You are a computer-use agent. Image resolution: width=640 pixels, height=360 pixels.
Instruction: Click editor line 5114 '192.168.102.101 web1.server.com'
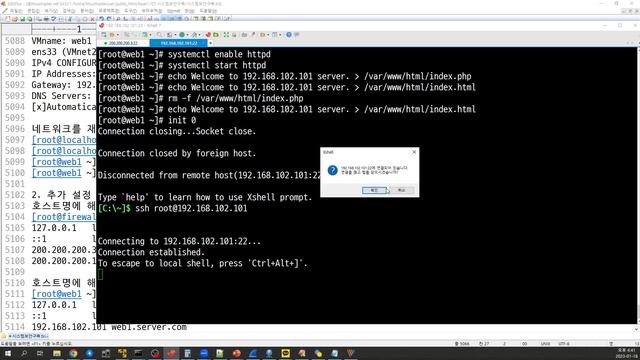109,327
